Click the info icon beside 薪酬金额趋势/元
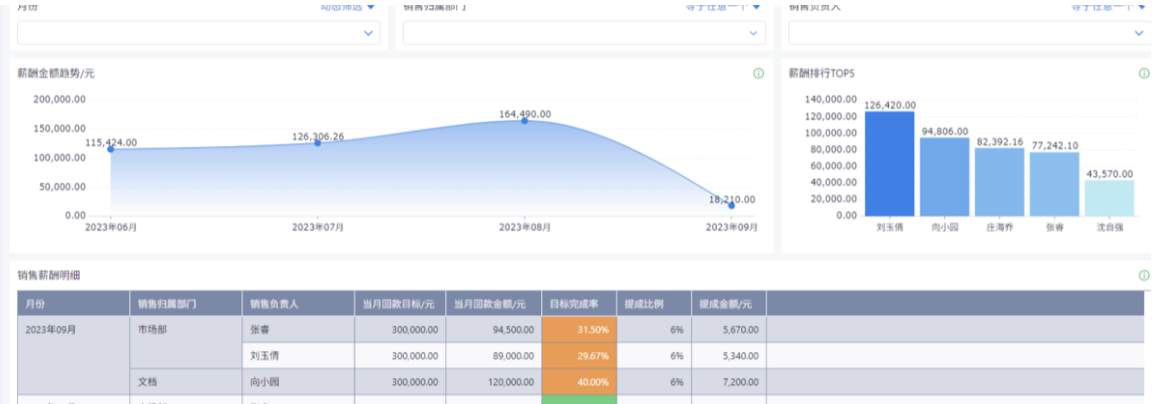This screenshot has height=404, width=1152. pyautogui.click(x=759, y=73)
